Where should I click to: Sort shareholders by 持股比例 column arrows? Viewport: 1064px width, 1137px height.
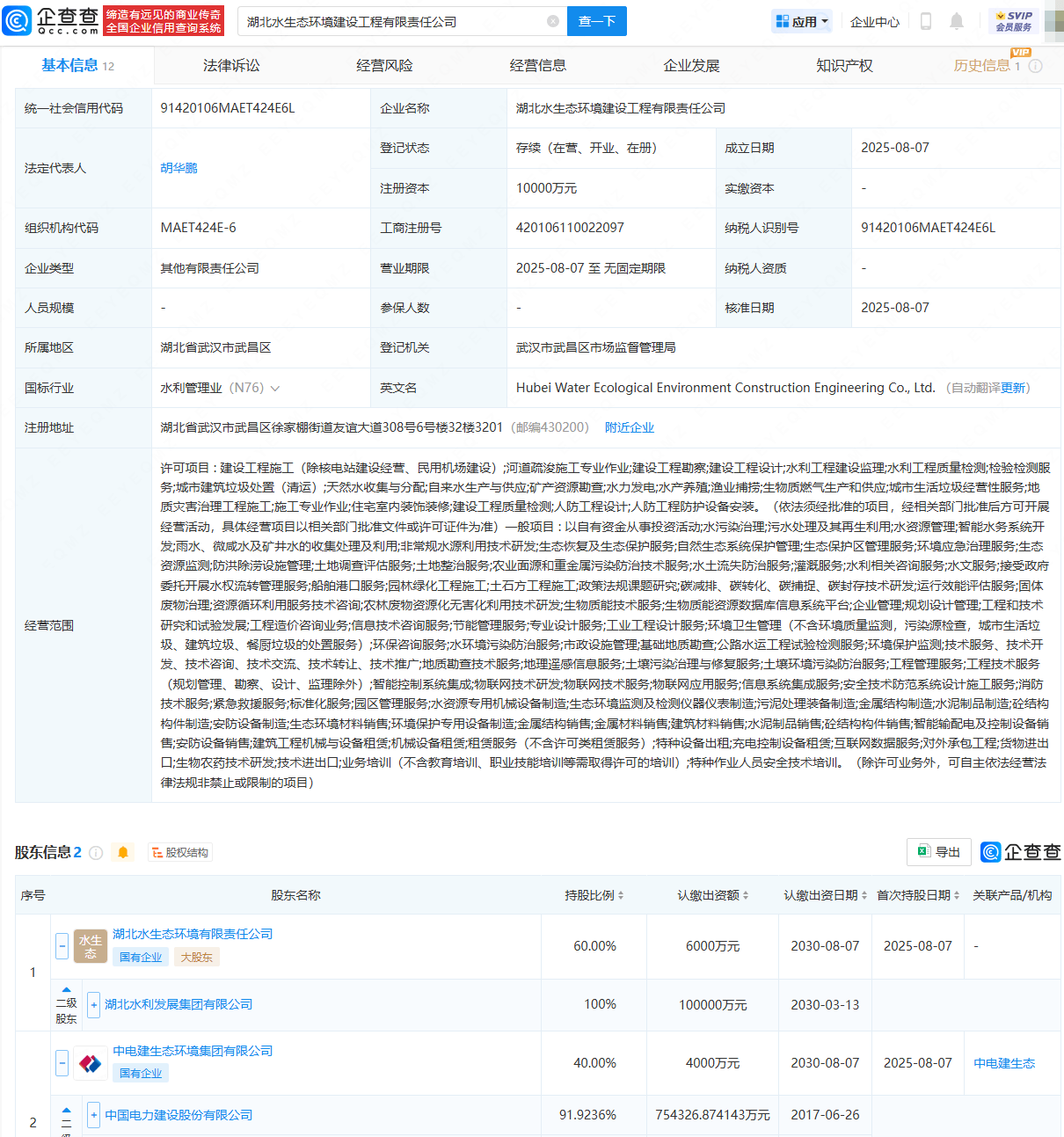[x=622, y=894]
